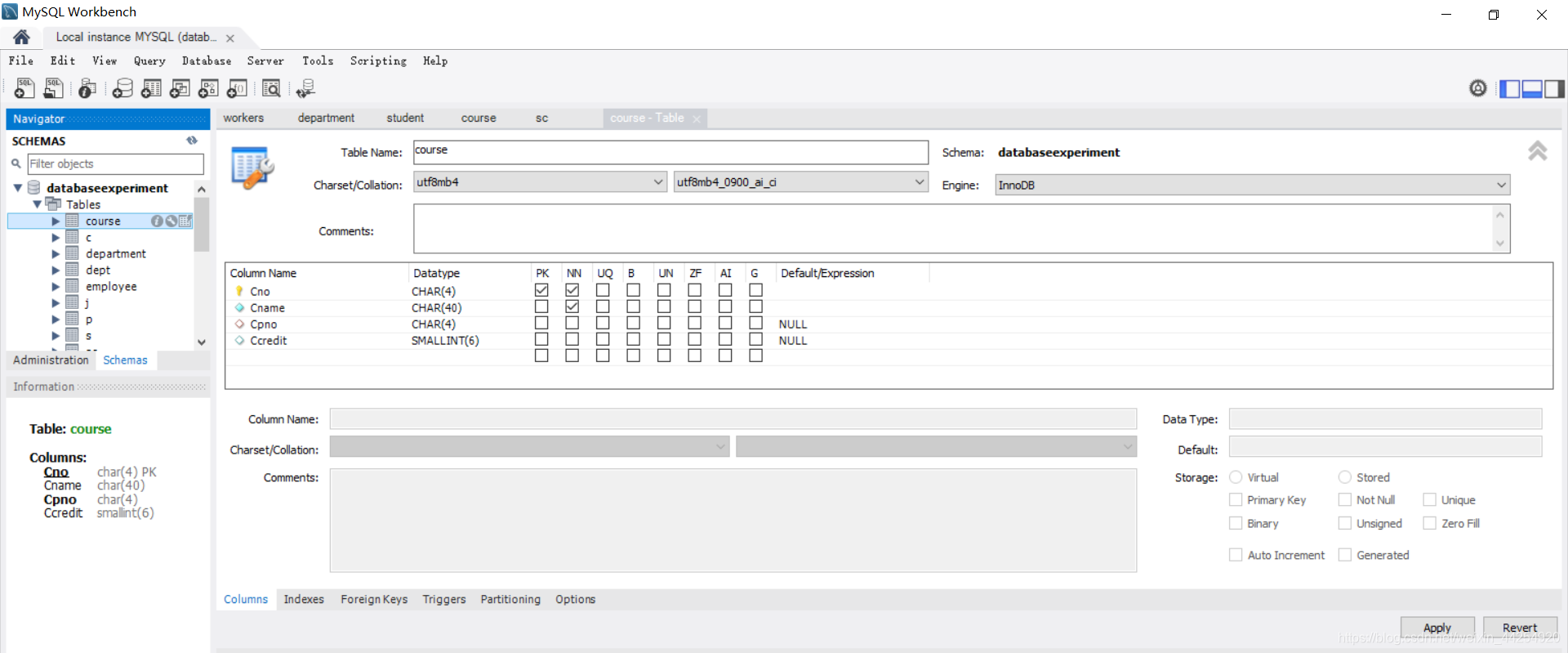Viewport: 1568px width, 653px height.
Task: Switch to the Indexes tab
Action: [304, 599]
